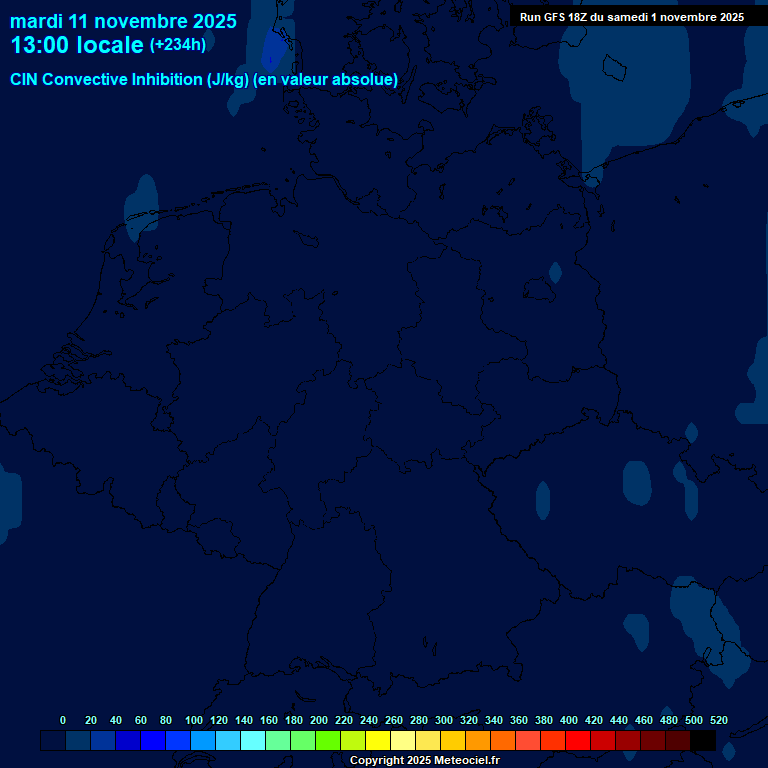
Task: Click the CIN Convective Inhibition title text
Action: pyautogui.click(x=204, y=80)
